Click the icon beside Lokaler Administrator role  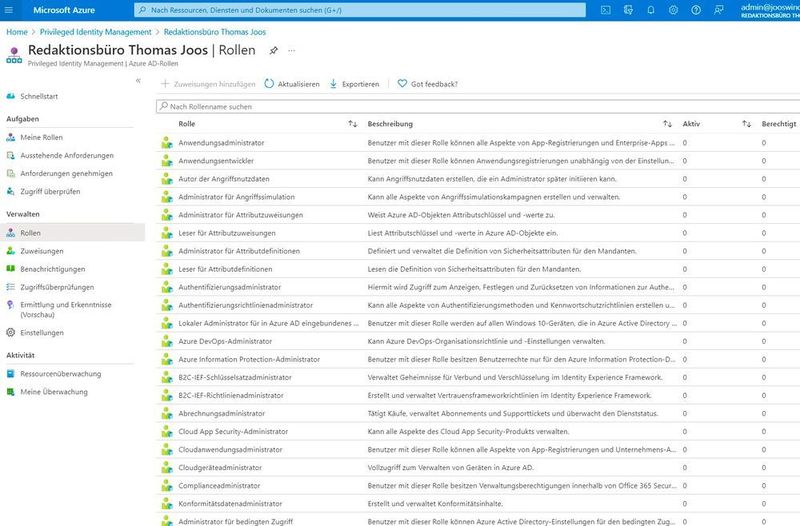167,323
